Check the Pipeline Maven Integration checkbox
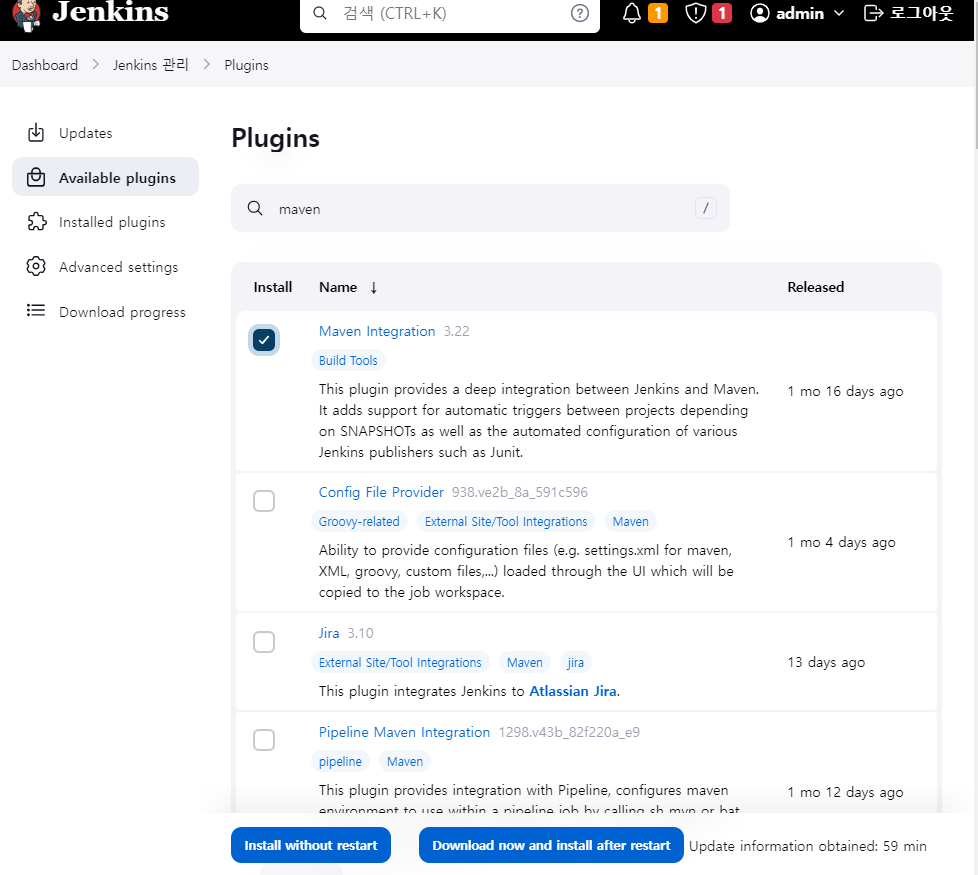Viewport: 978px width, 875px height. click(264, 740)
